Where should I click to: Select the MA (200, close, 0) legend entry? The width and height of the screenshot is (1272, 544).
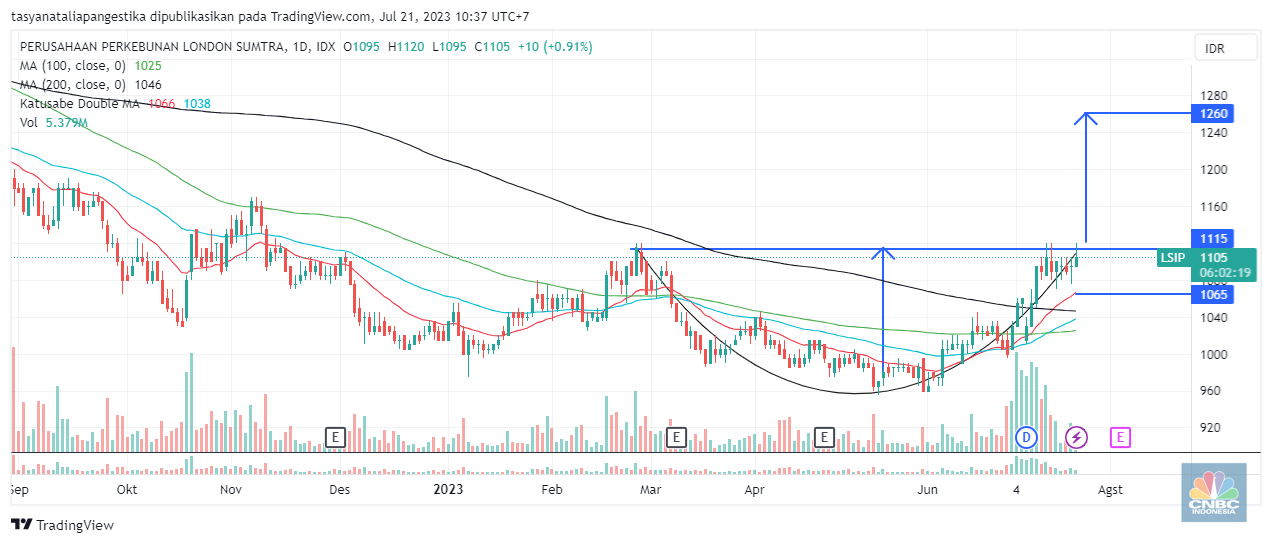coord(70,85)
